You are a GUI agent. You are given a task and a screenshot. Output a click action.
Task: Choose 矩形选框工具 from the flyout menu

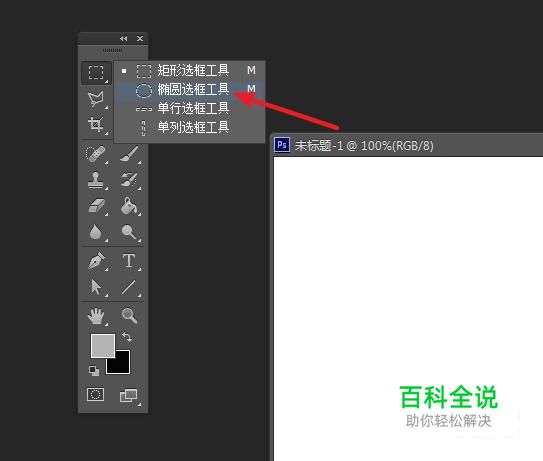190,71
